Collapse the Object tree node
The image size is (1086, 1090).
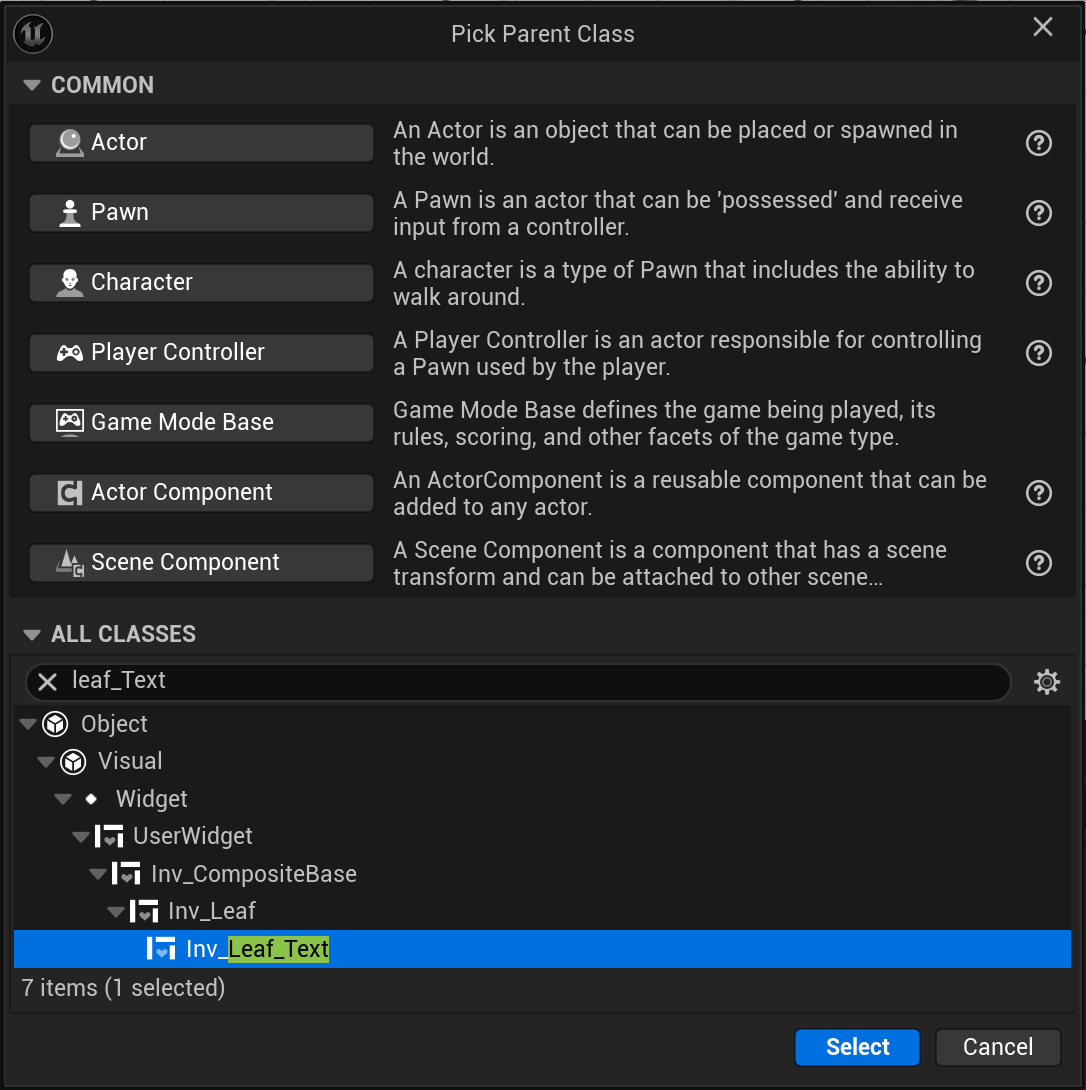[x=27, y=724]
